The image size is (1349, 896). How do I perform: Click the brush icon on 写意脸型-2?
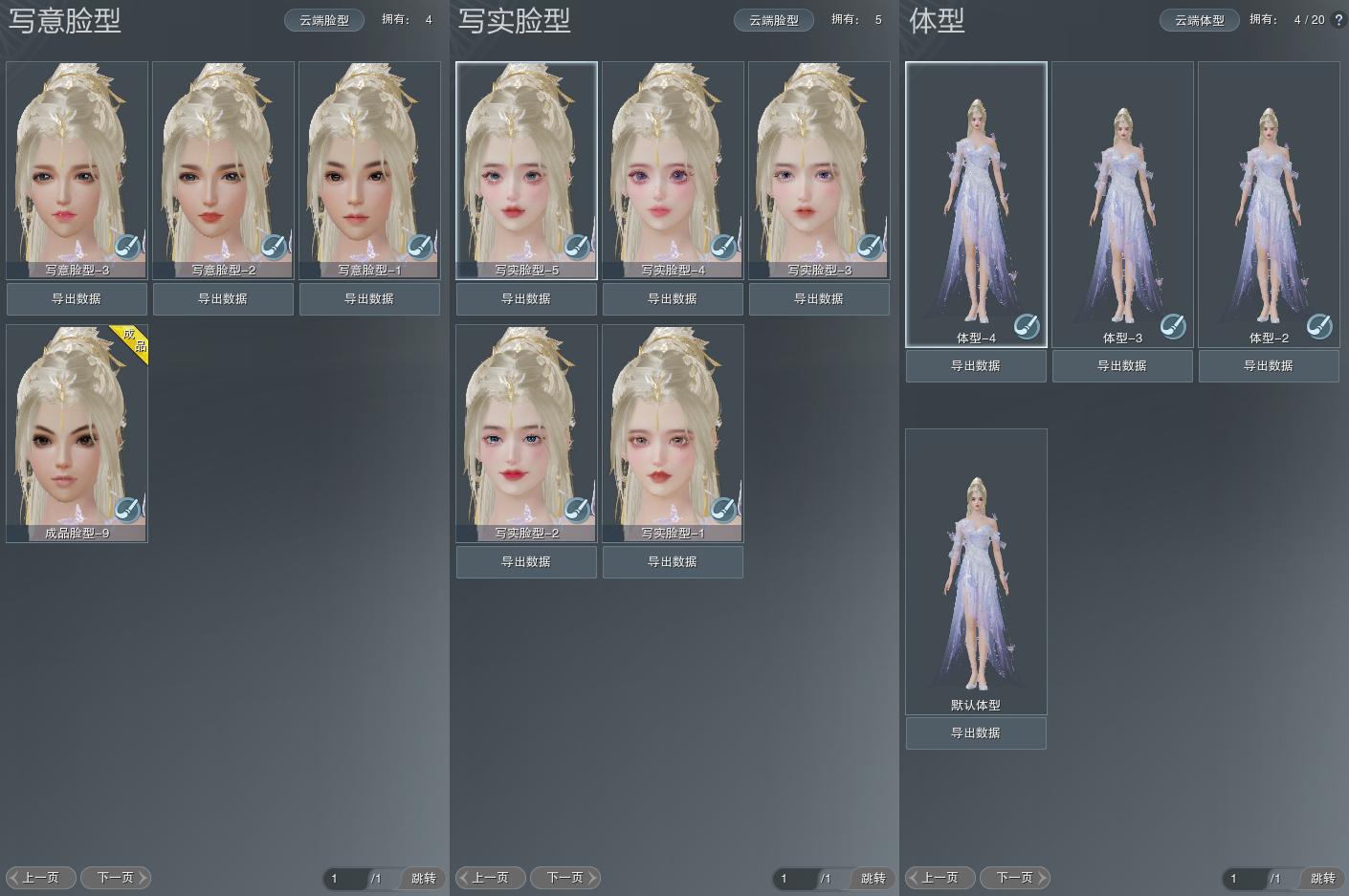pyautogui.click(x=274, y=246)
